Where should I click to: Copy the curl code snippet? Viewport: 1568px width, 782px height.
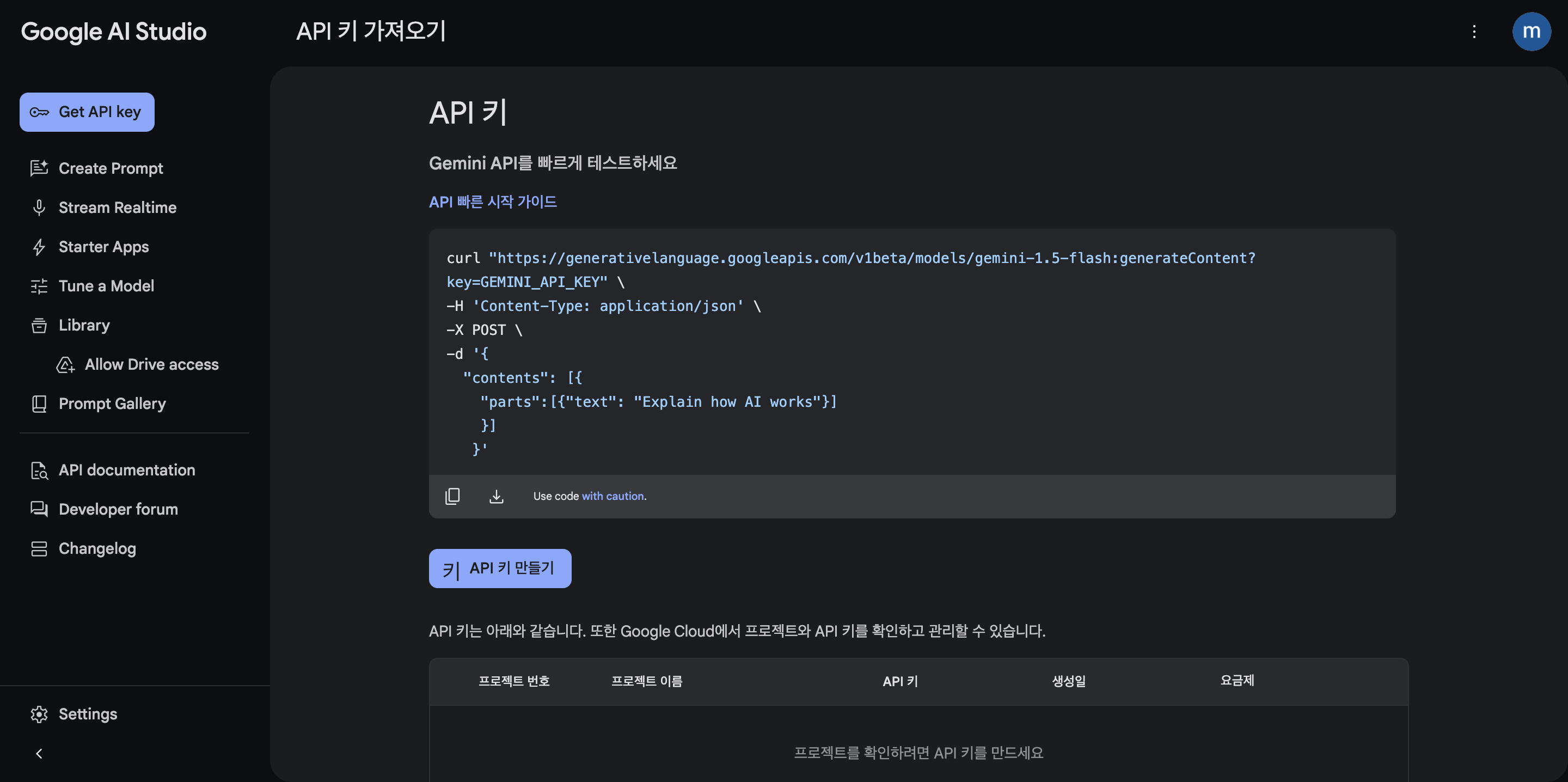click(x=452, y=496)
